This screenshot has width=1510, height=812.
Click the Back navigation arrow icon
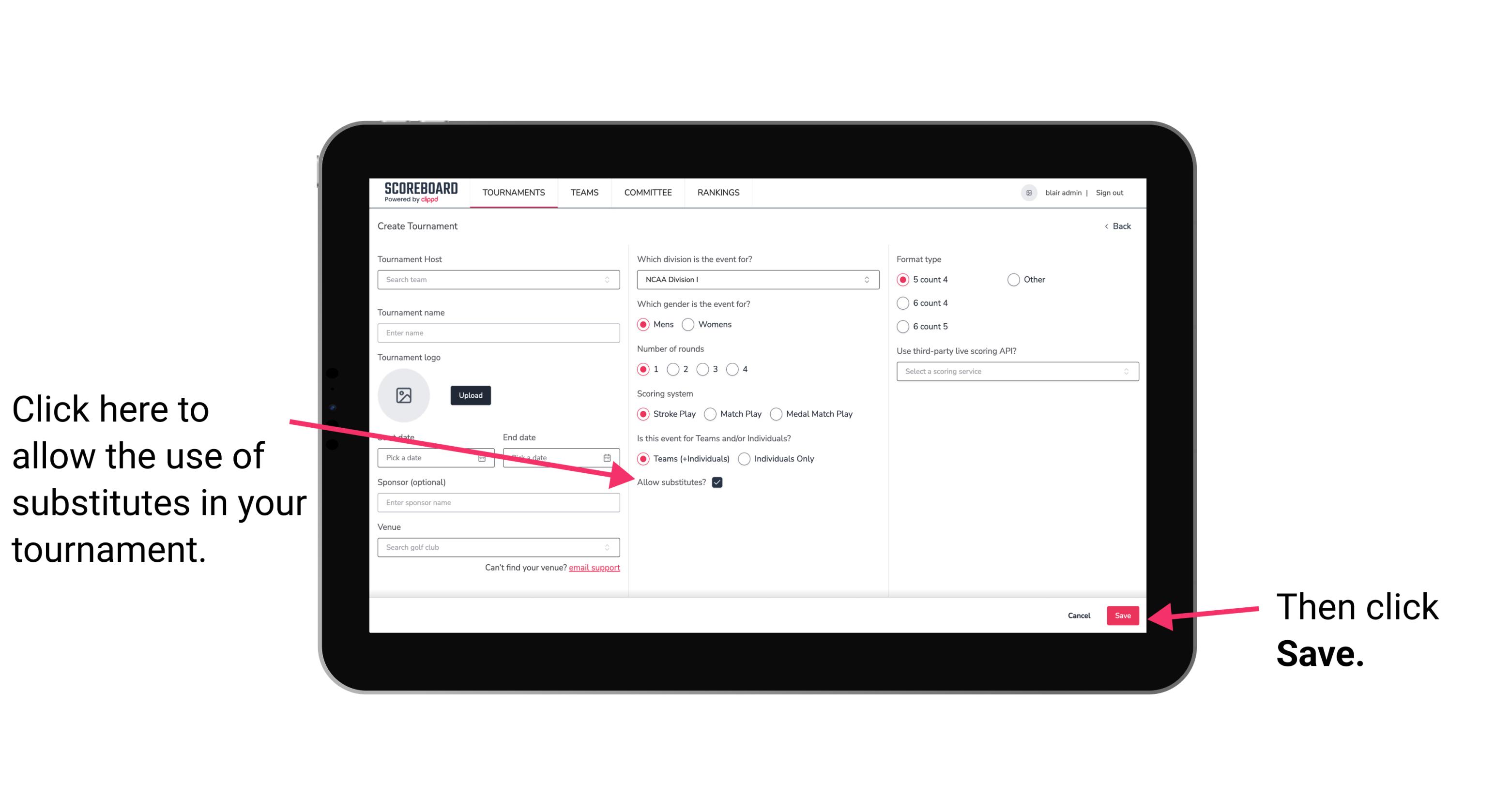click(1107, 225)
